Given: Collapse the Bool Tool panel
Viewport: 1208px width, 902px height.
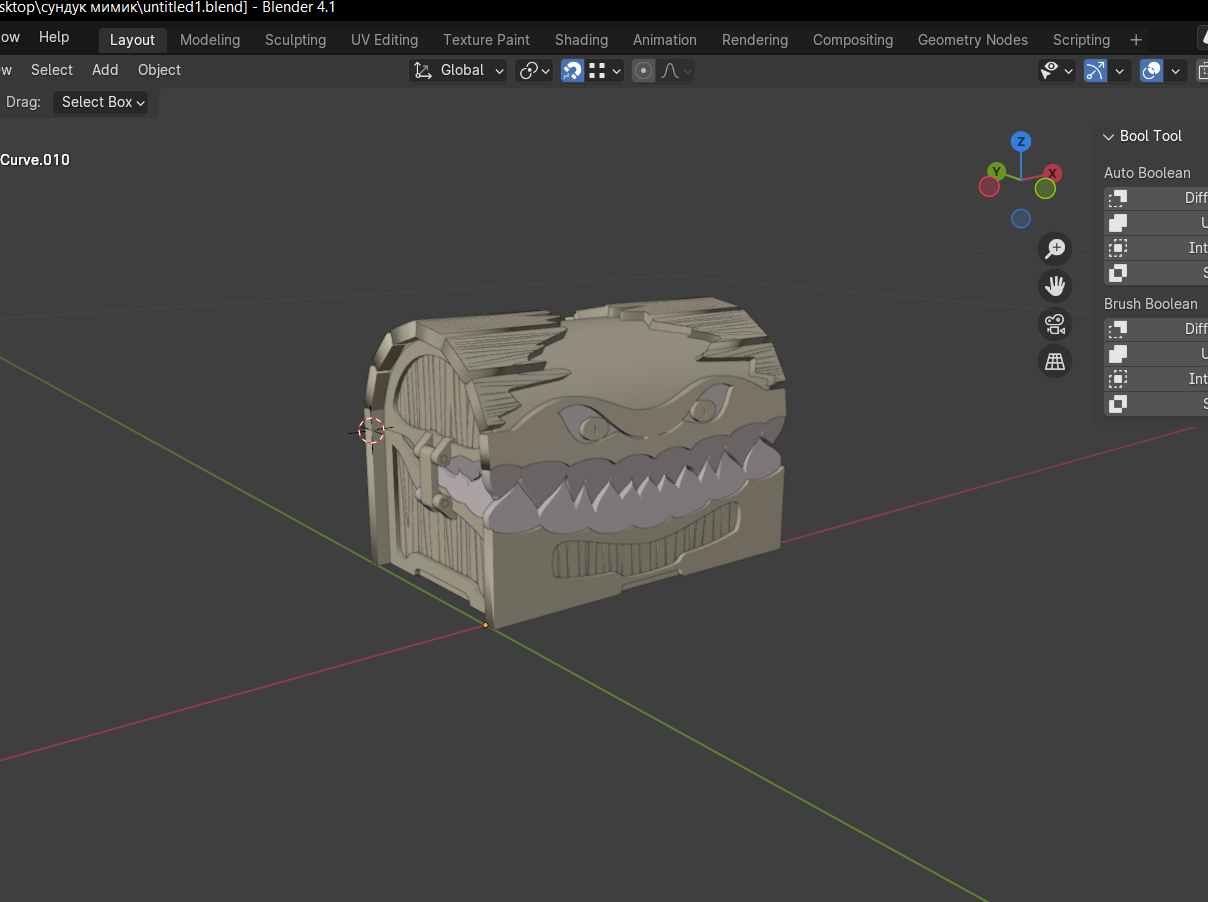Looking at the screenshot, I should [x=1108, y=136].
